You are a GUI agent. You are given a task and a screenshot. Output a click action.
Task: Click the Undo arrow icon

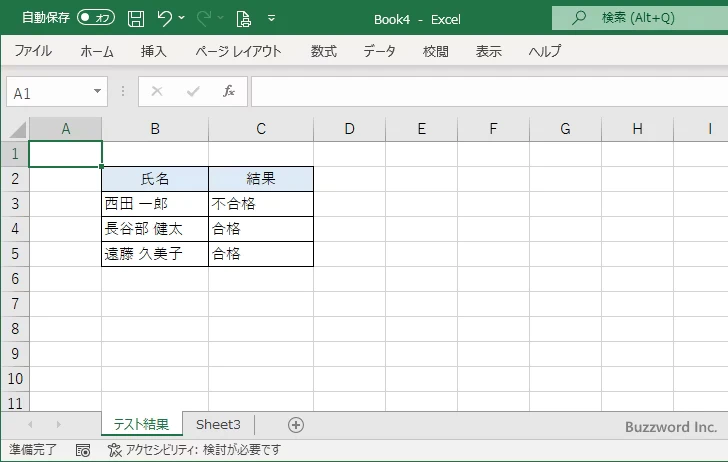(164, 19)
